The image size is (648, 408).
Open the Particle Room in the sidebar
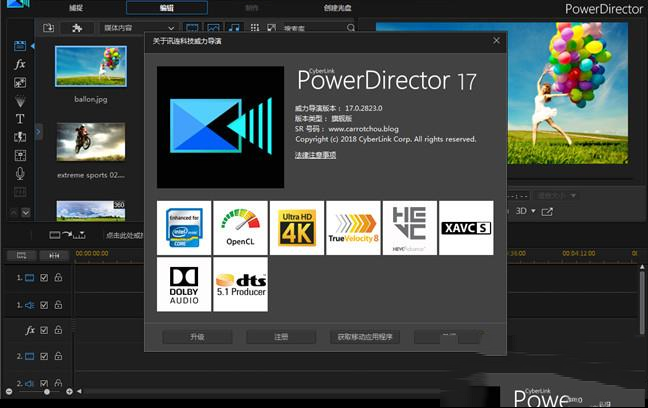[x=19, y=101]
